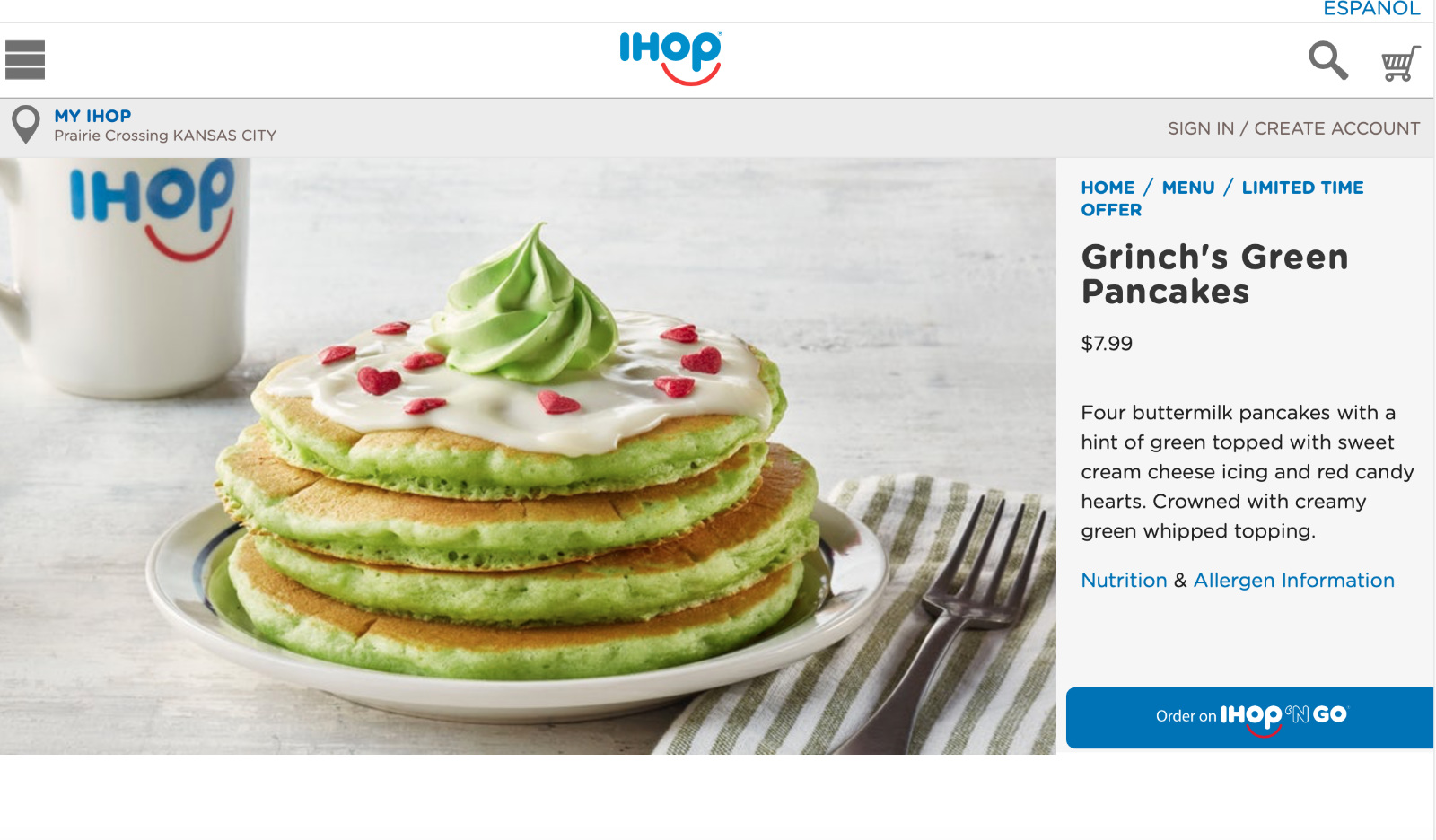Click Prairie Crossing KANSAS CITY location text
The height and width of the screenshot is (840, 1436).
coord(165,136)
